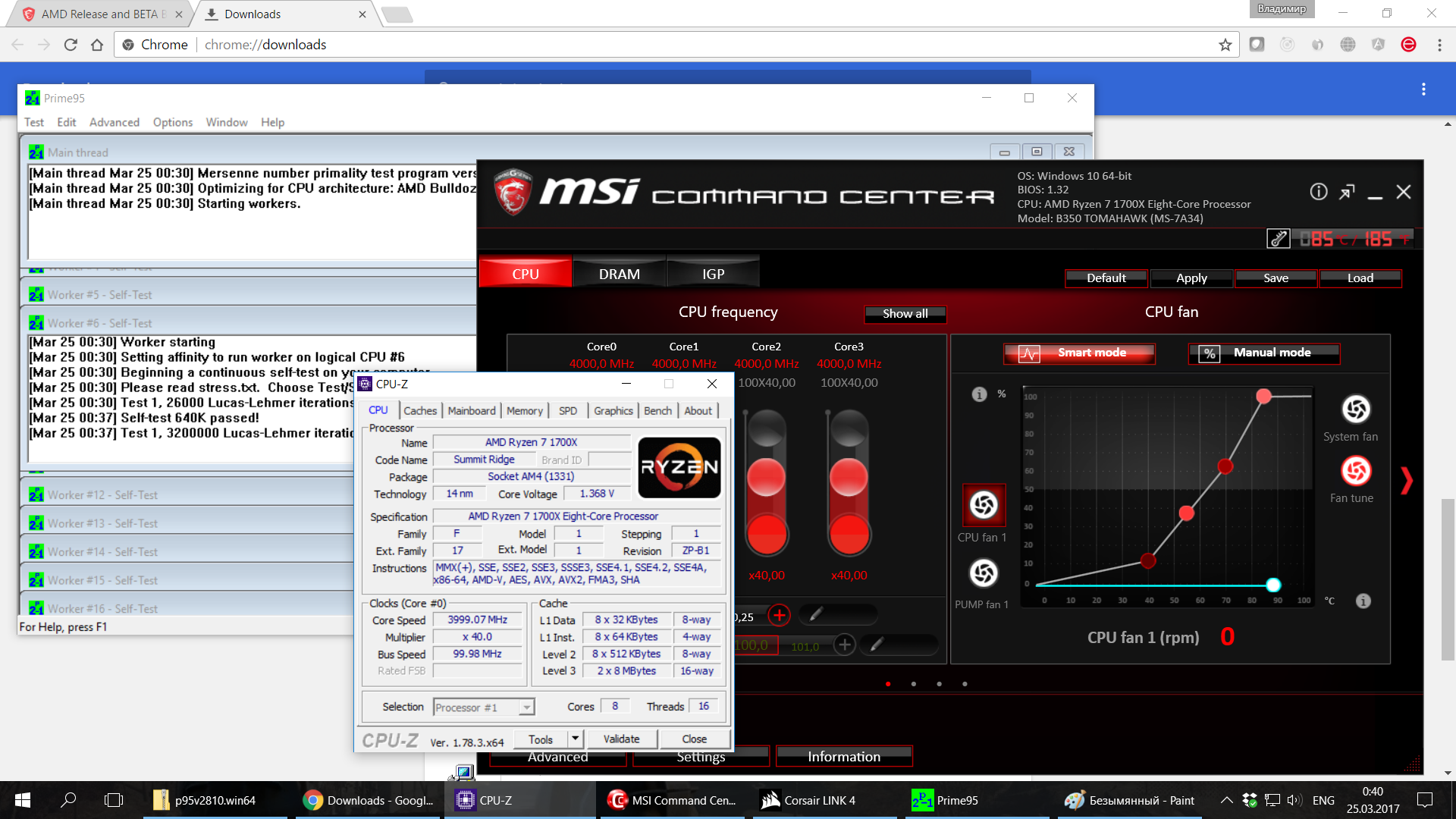1456x819 pixels.
Task: Select the PUMP fan 1 icon
Action: point(984,573)
